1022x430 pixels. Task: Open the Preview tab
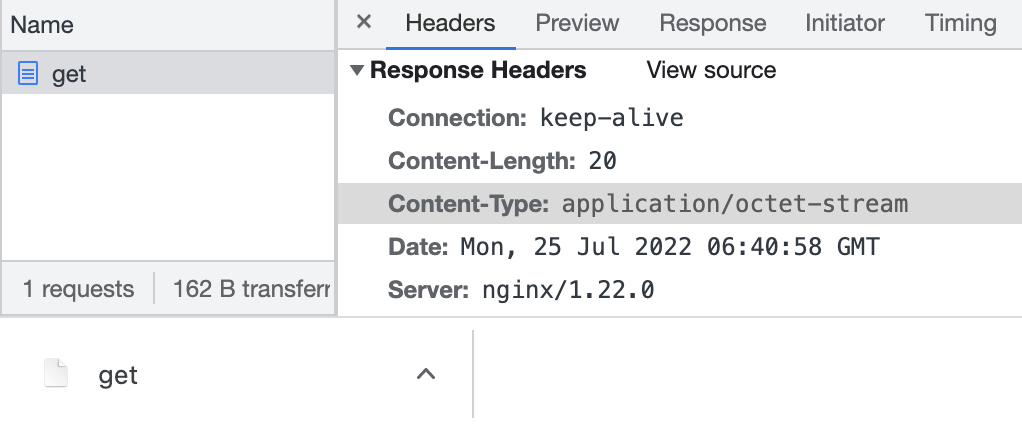(577, 23)
